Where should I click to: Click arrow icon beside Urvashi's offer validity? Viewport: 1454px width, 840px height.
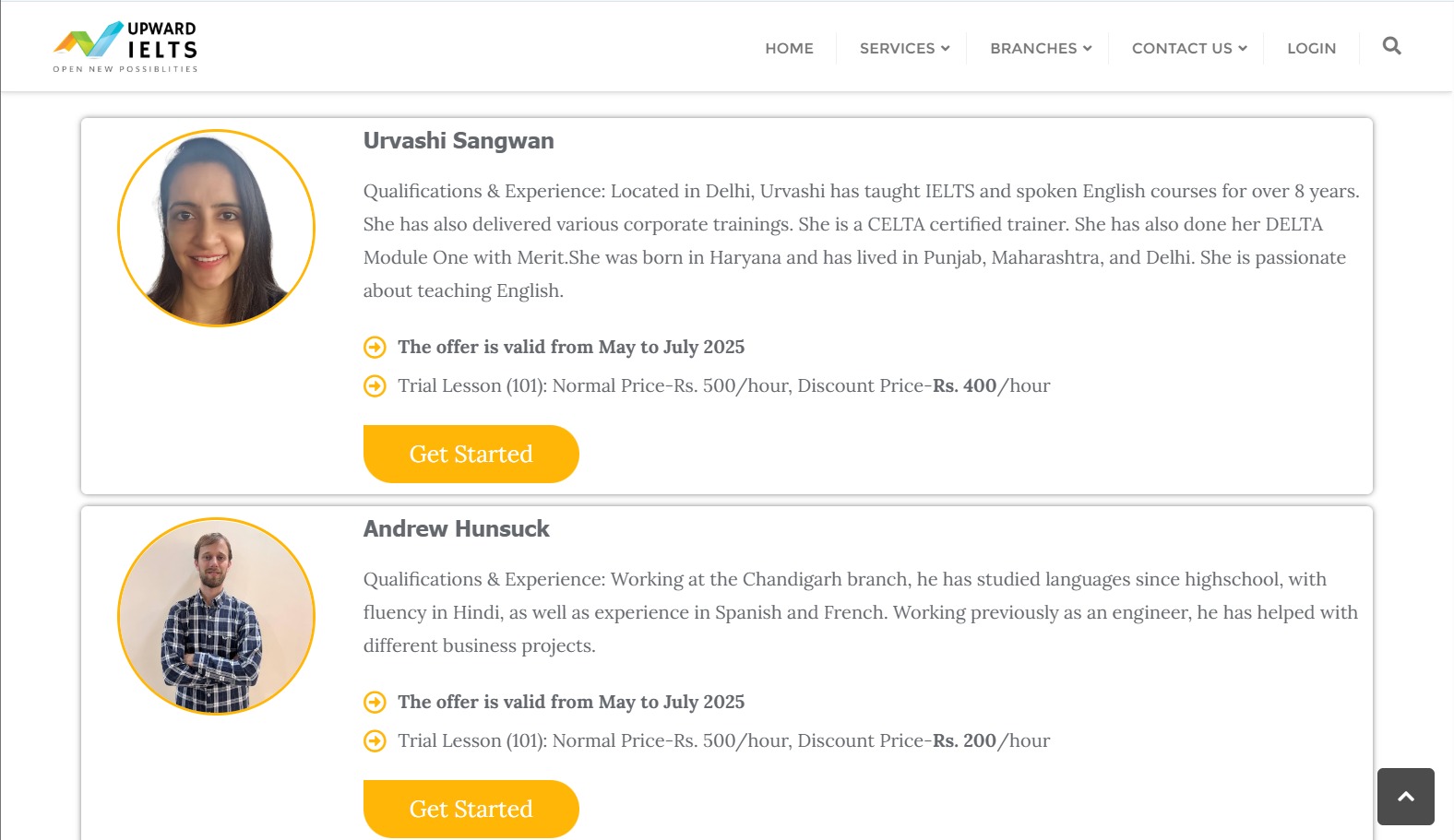pos(375,348)
